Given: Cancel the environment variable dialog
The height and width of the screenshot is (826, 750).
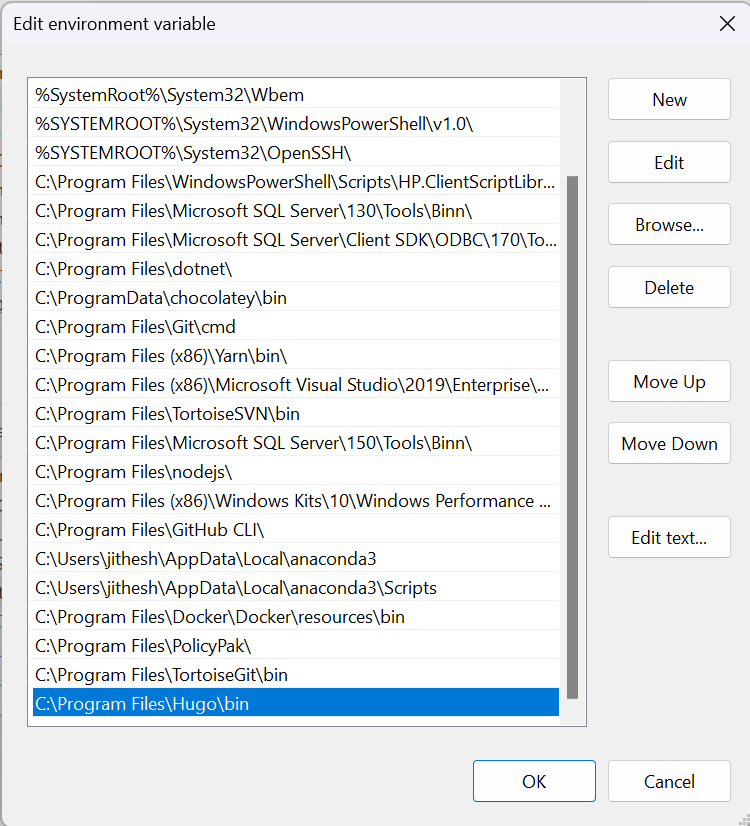Looking at the screenshot, I should click(x=669, y=782).
